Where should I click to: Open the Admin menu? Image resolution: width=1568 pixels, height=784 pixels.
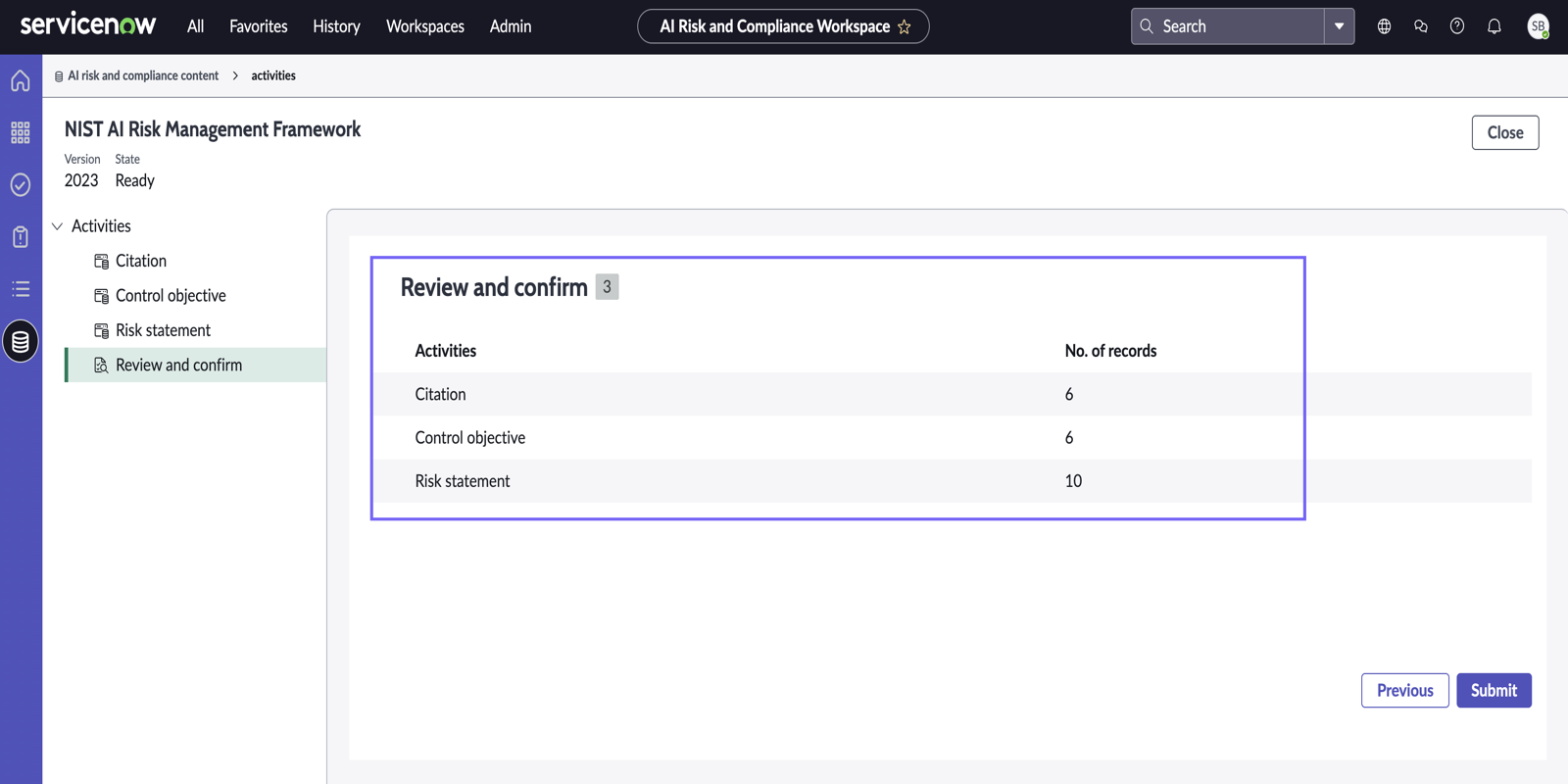511,26
